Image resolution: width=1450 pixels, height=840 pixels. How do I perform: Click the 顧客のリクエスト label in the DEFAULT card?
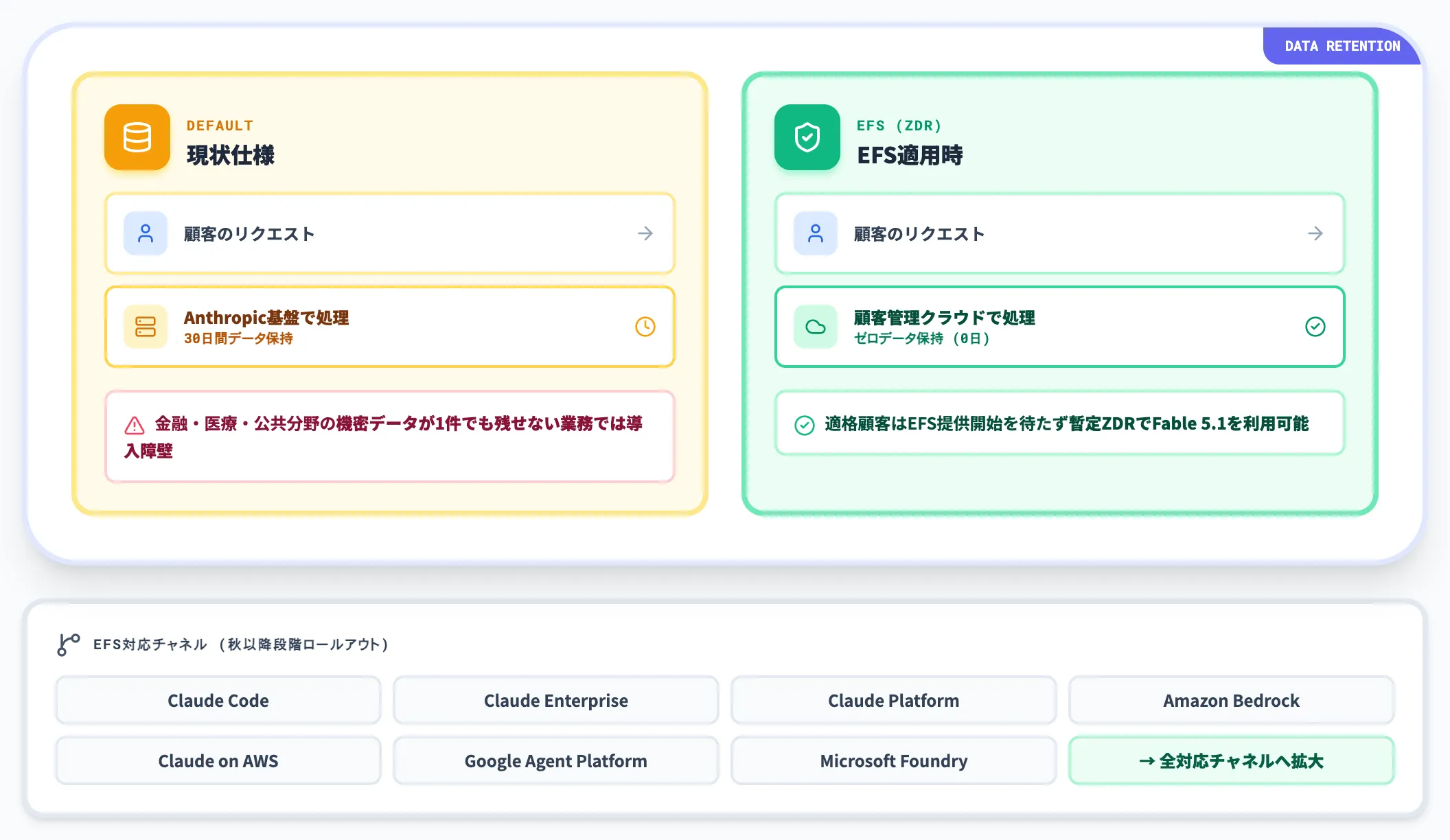tap(249, 234)
